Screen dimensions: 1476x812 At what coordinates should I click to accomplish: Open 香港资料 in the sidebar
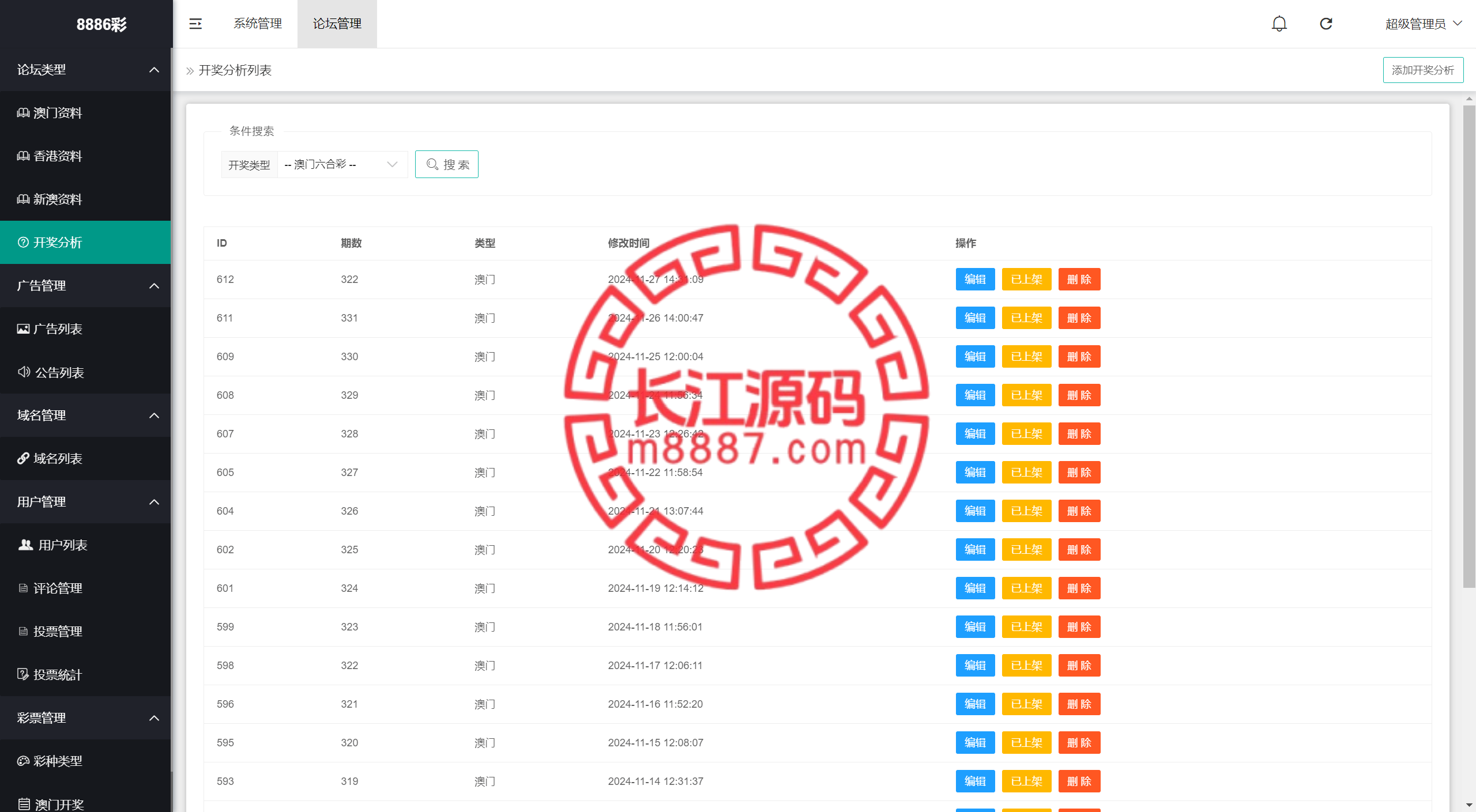[85, 156]
